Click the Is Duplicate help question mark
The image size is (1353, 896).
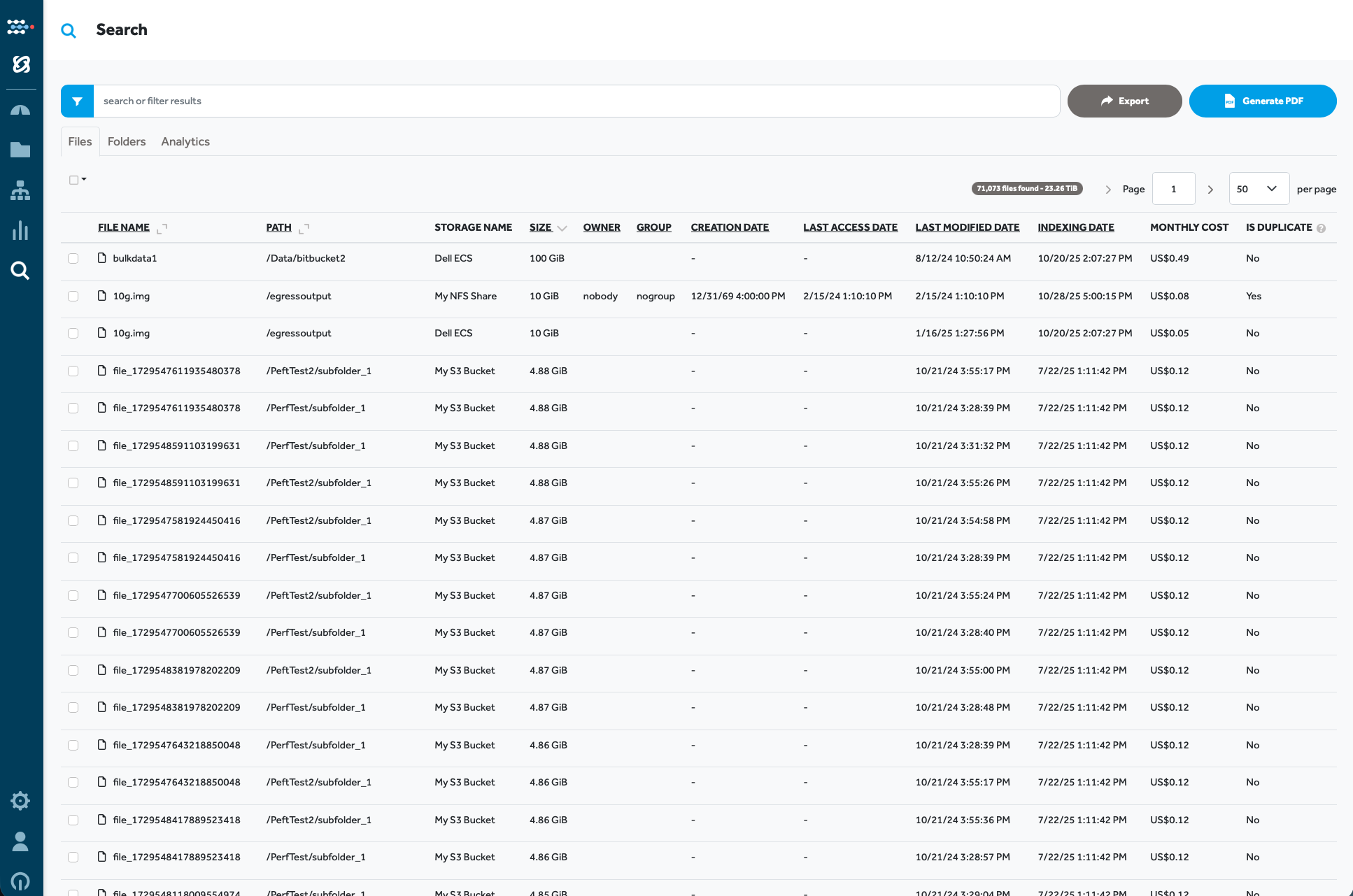pyautogui.click(x=1322, y=227)
